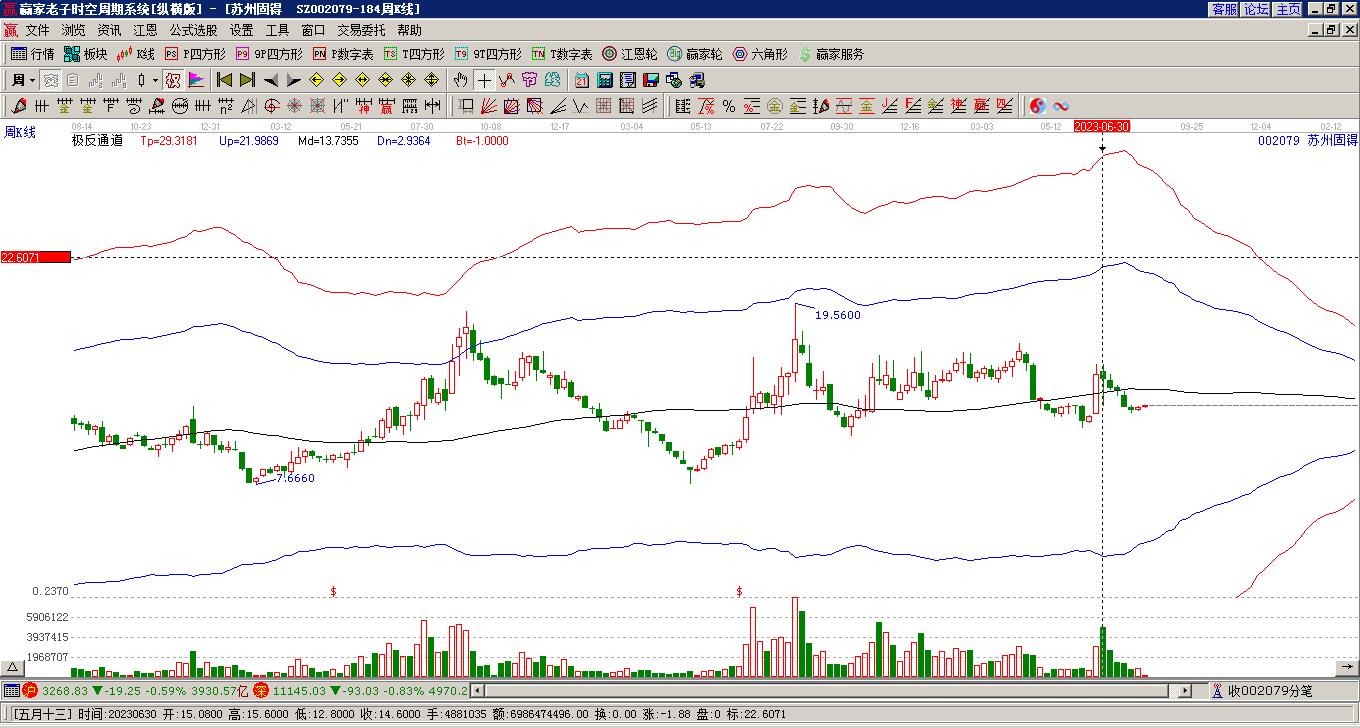The height and width of the screenshot is (728, 1360).
Task: Open the 窗口 menu
Action: point(313,31)
